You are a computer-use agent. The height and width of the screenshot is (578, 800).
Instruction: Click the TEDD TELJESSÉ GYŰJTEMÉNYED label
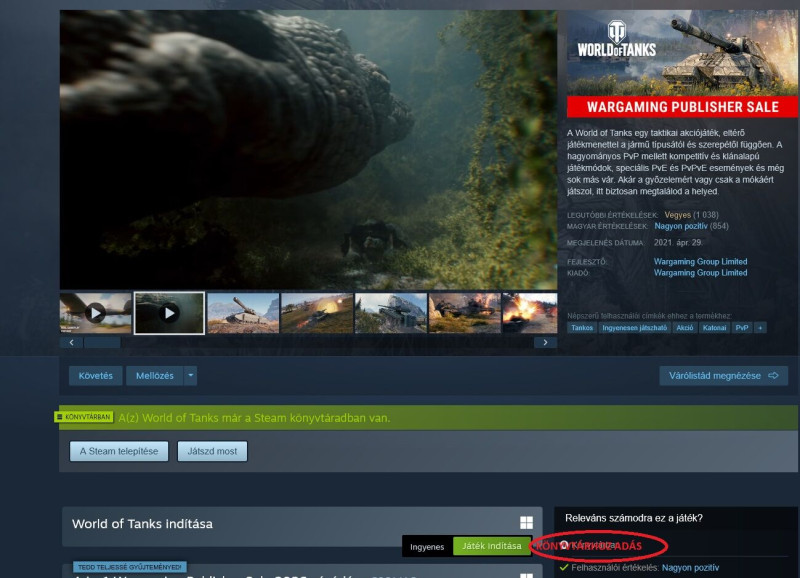pos(130,567)
